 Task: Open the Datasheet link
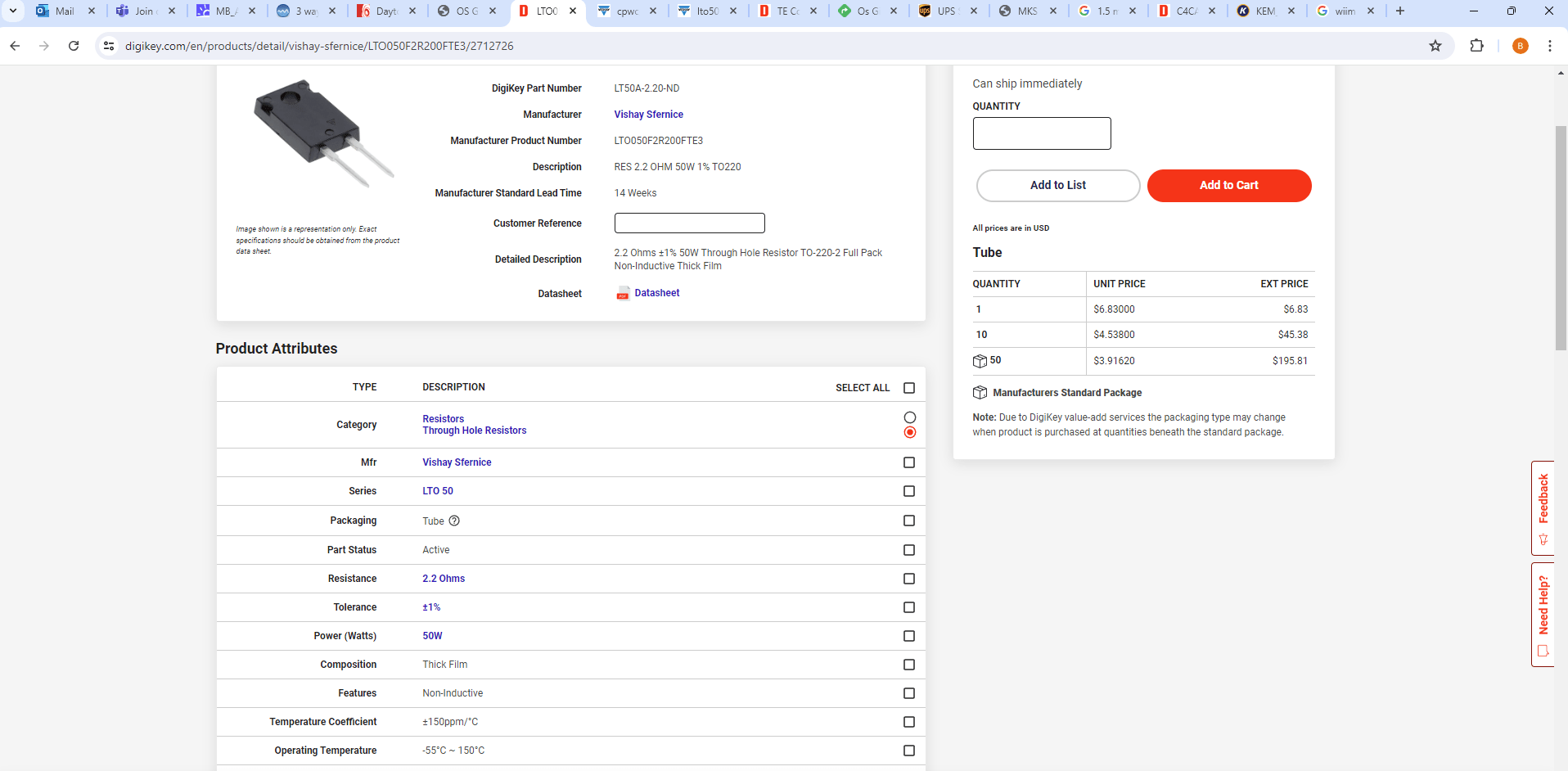tap(657, 293)
